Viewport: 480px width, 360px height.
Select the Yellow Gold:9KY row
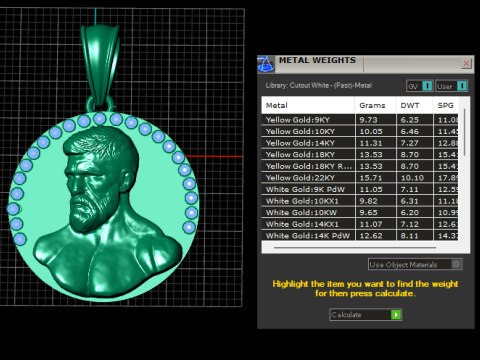[360, 120]
